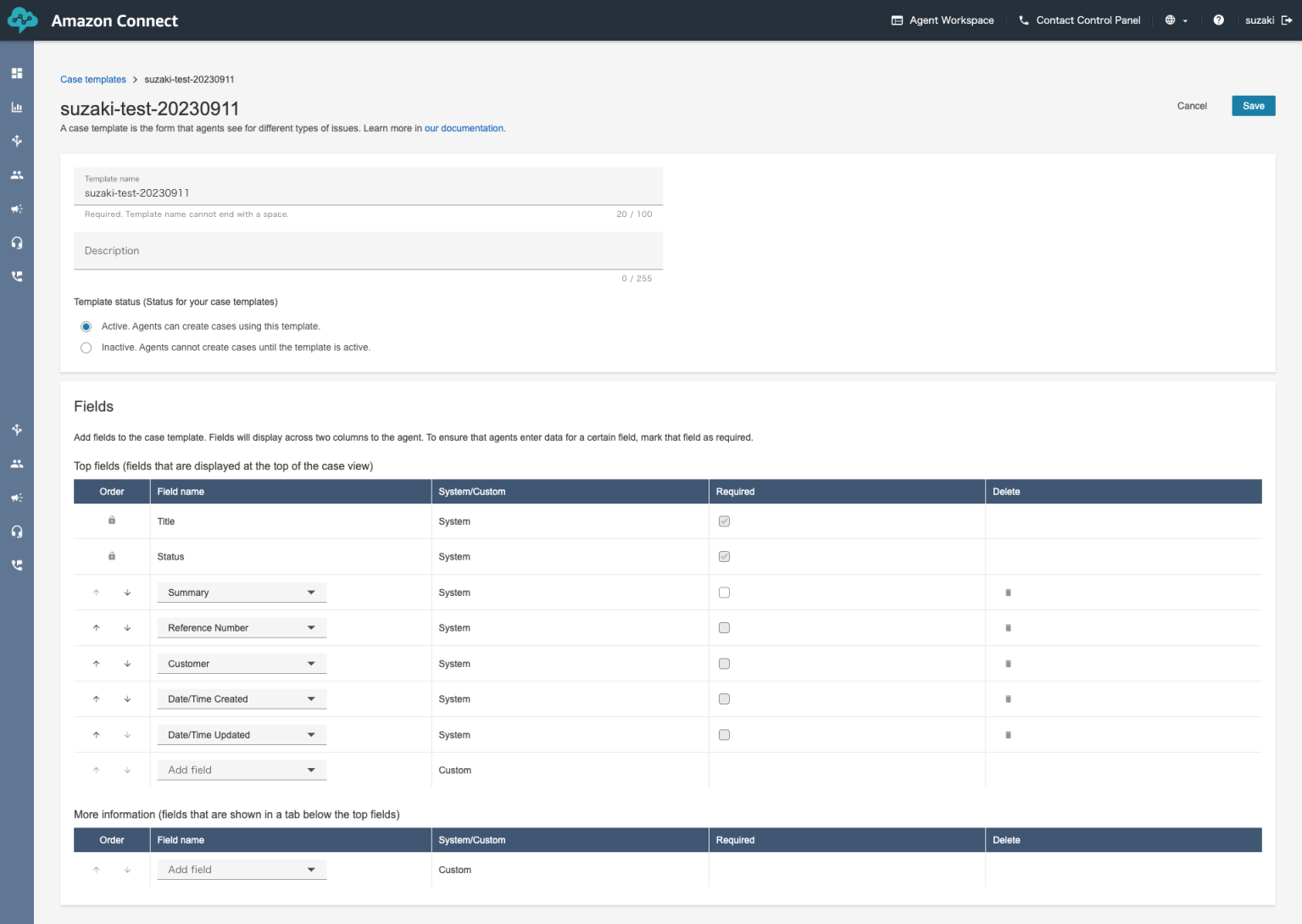This screenshot has width=1302, height=924.
Task: Open the Add field dropdown in Top fields
Action: 242,771
